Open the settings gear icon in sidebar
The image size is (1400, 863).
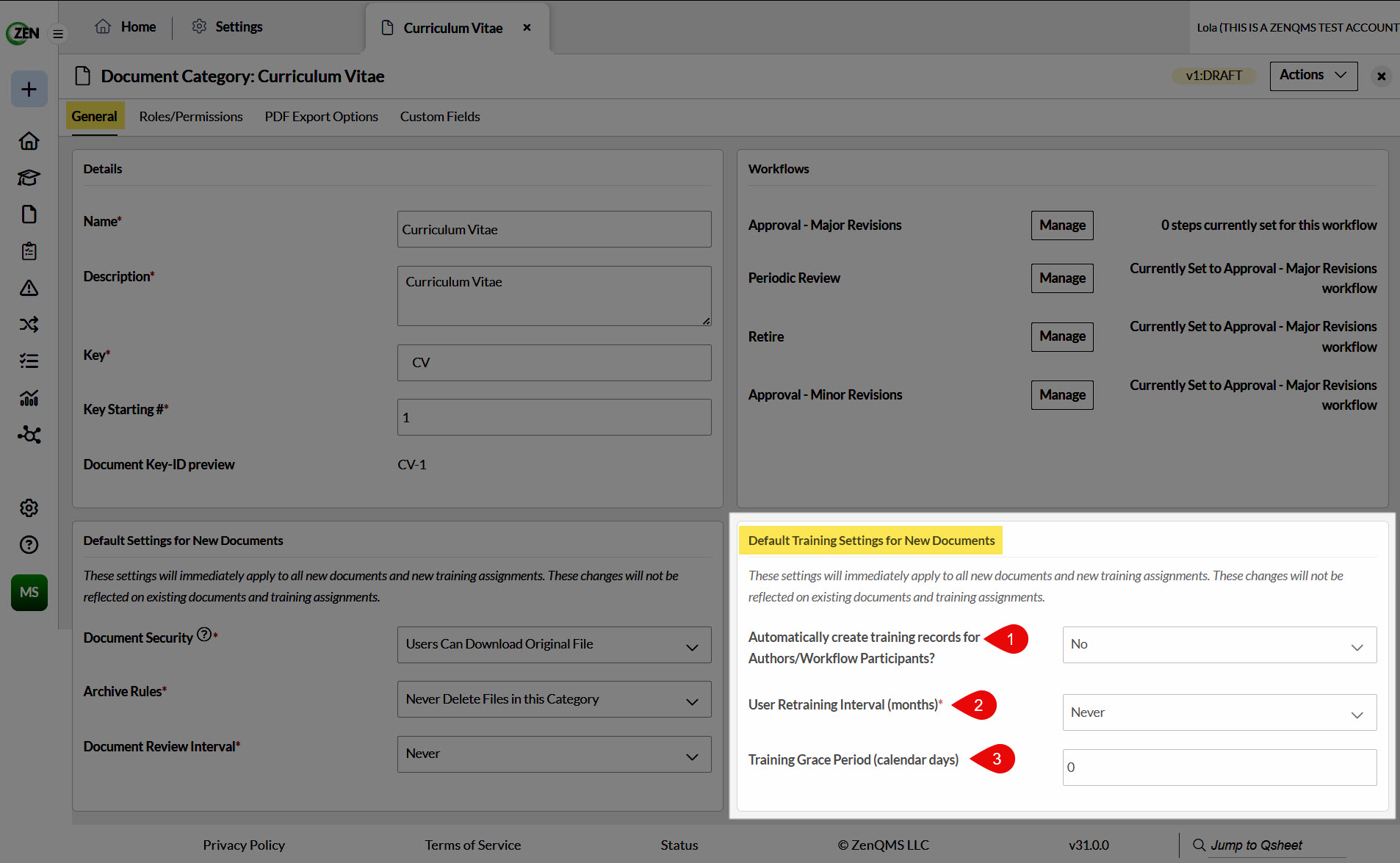29,508
